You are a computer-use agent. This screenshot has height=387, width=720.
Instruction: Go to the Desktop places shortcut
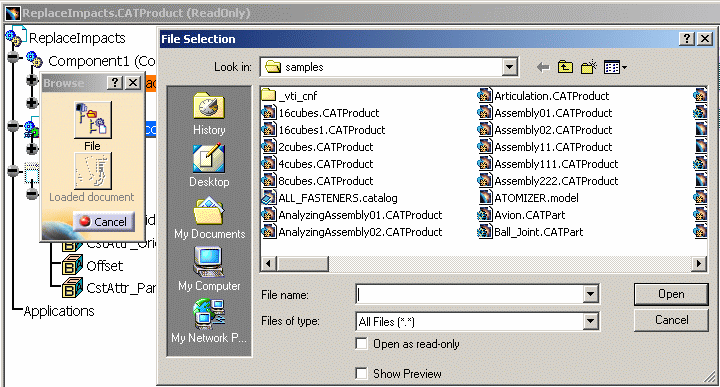point(209,166)
